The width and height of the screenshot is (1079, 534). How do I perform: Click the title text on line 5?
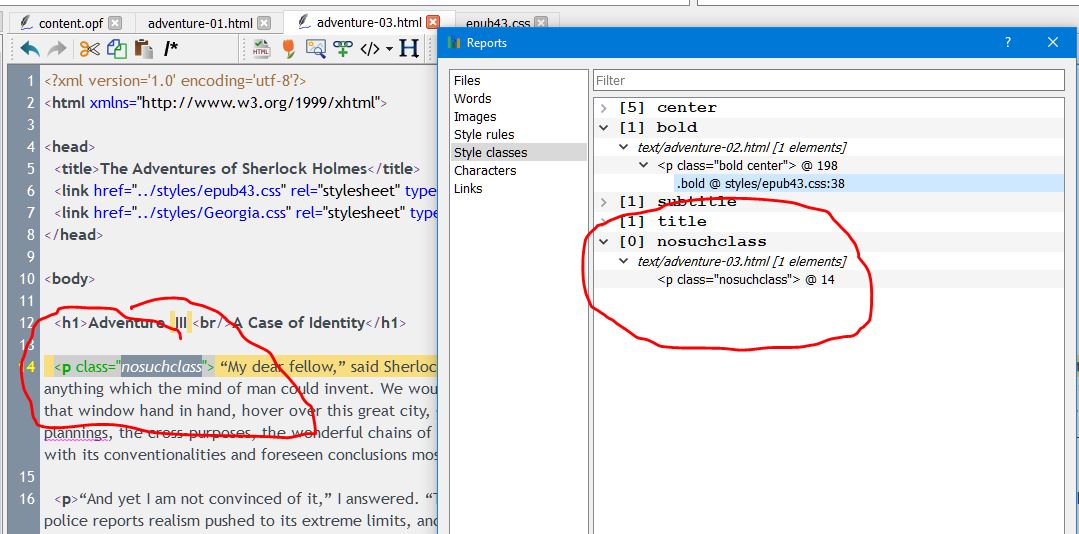pos(234,169)
